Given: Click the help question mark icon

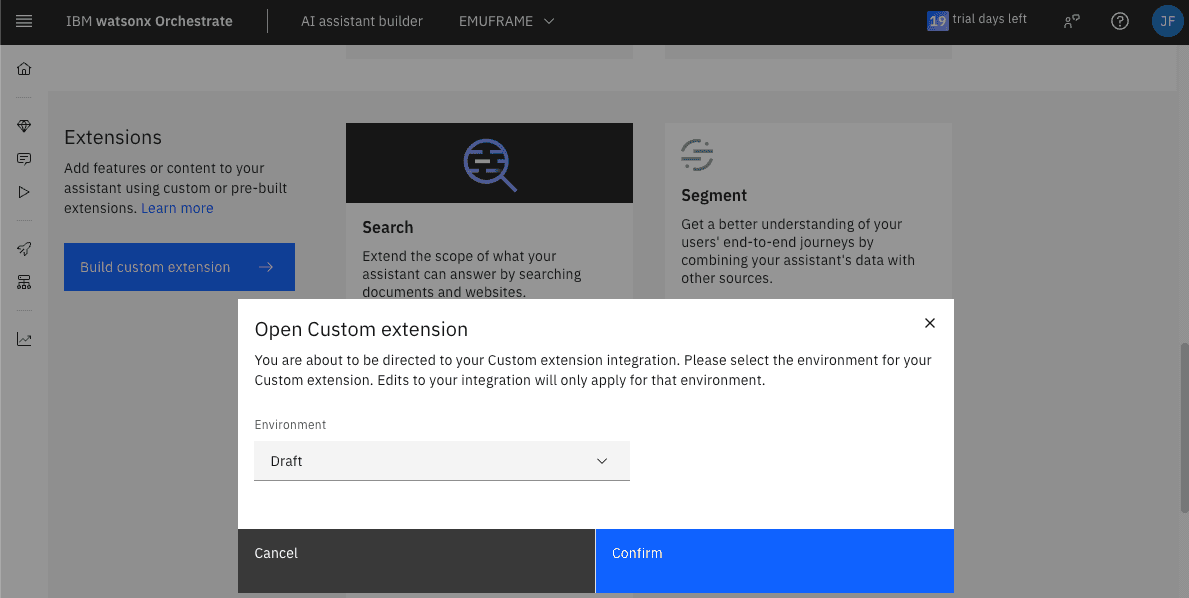Looking at the screenshot, I should 1120,21.
